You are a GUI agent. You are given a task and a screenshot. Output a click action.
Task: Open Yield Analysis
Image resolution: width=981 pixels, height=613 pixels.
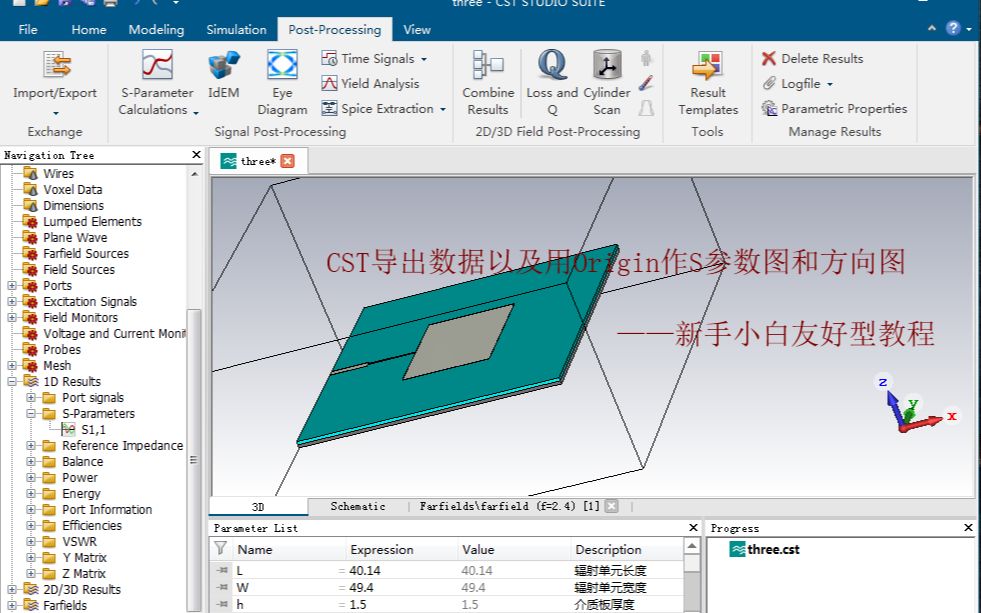point(370,83)
